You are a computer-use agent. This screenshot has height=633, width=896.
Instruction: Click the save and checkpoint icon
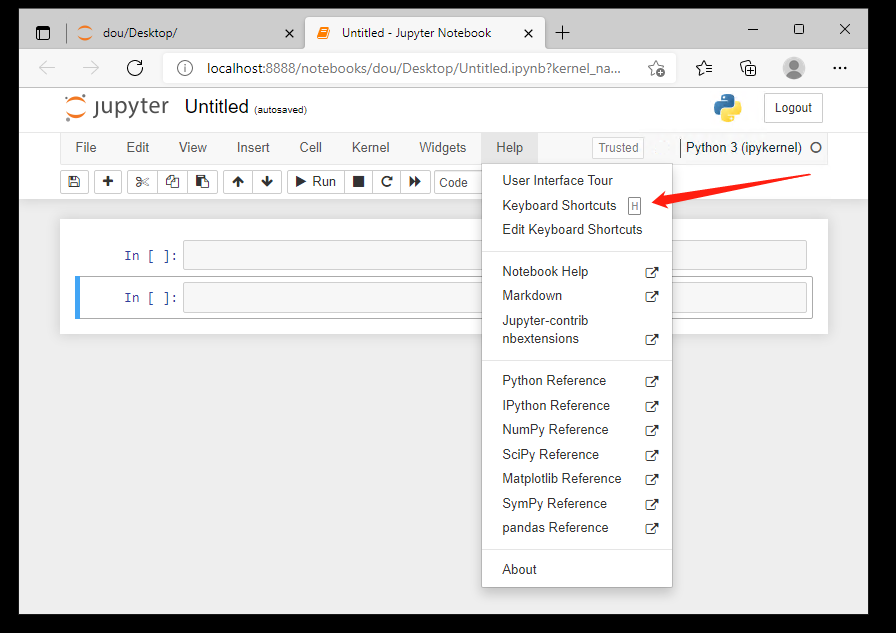pos(73,182)
